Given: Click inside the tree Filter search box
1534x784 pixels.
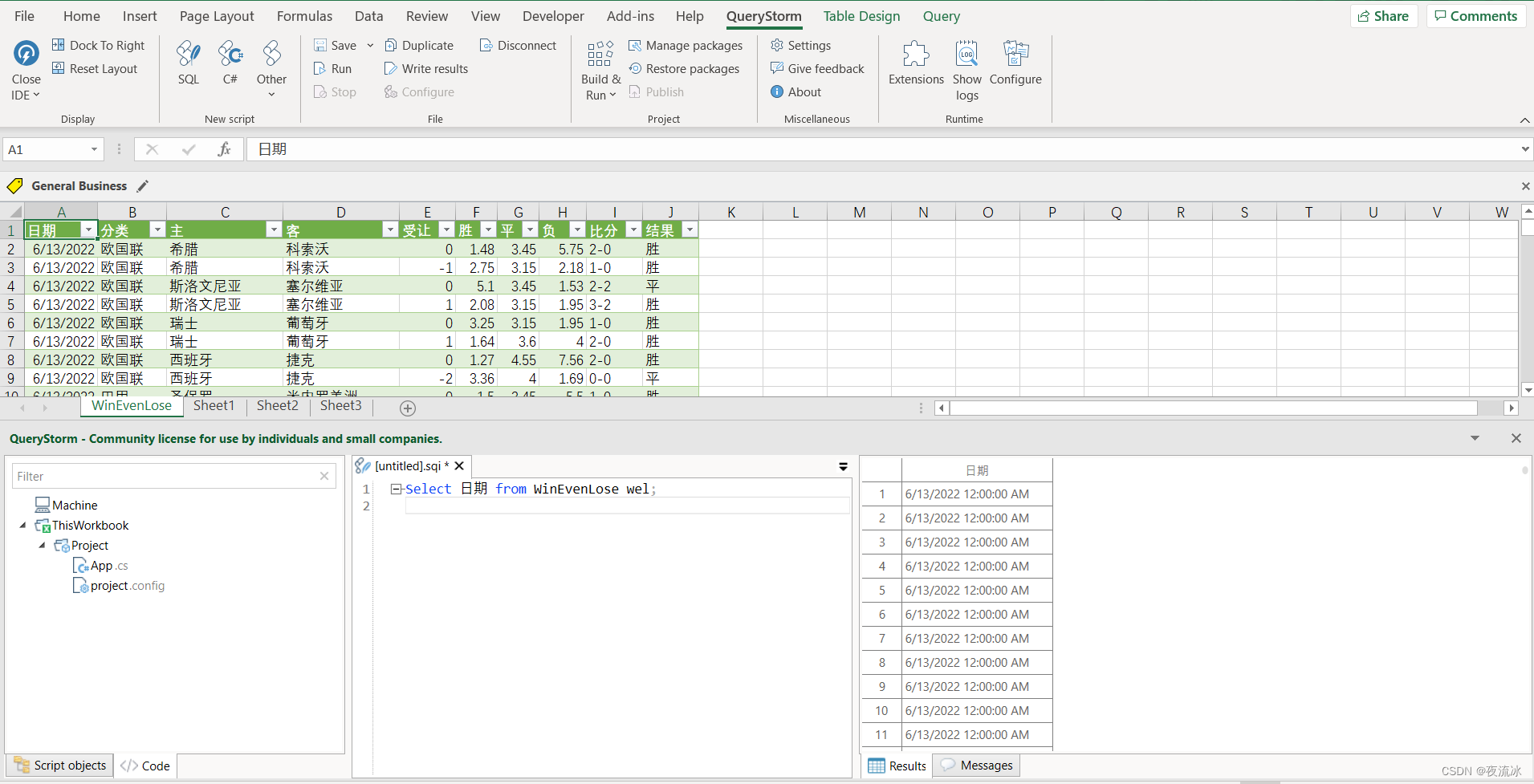Looking at the screenshot, I should 161,475.
